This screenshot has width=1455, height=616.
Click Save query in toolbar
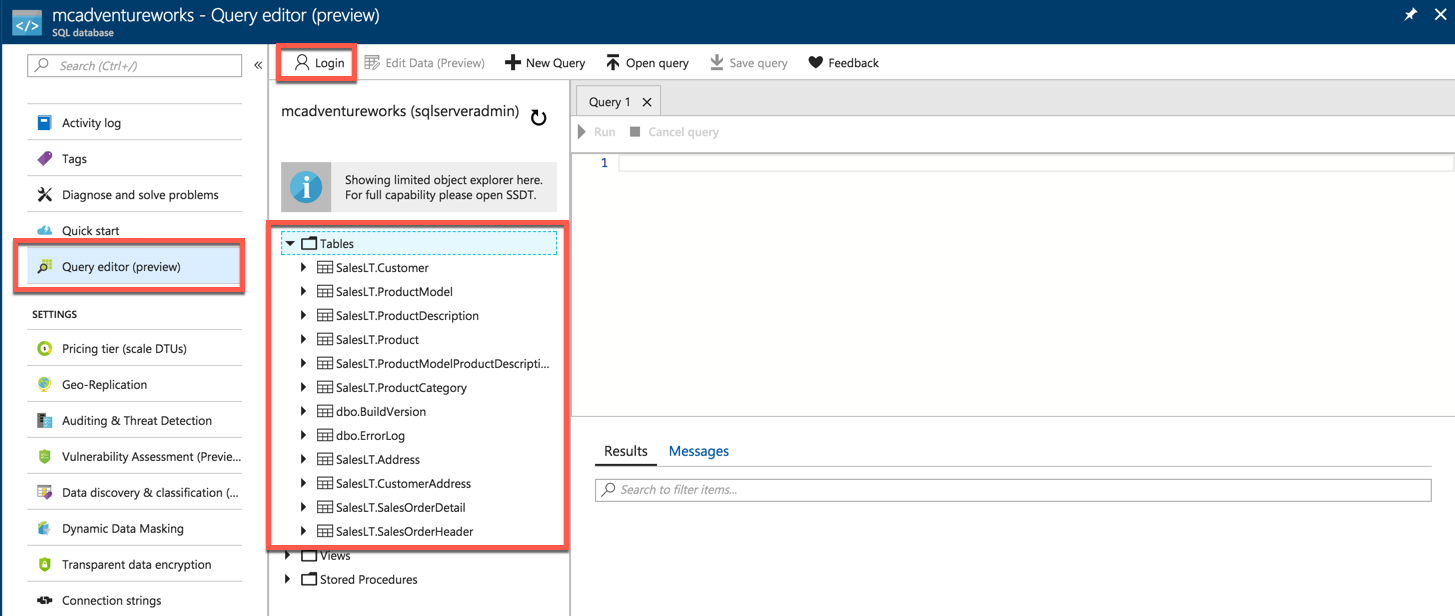point(749,63)
